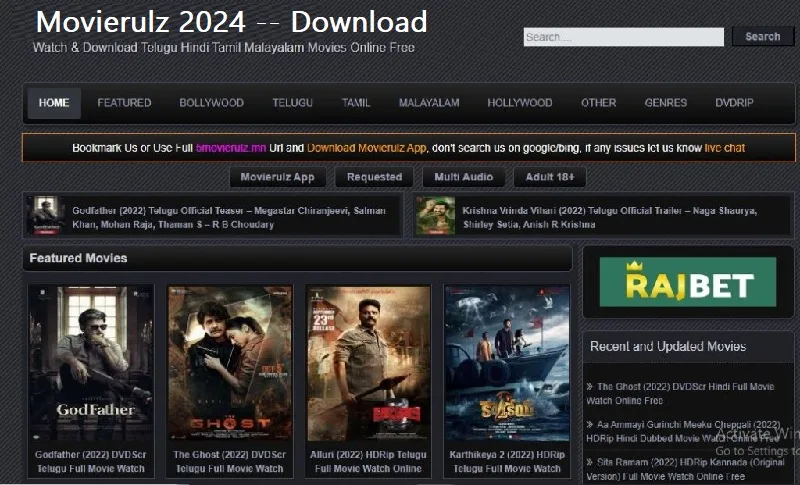Expand the GENRES menu
The width and height of the screenshot is (800, 485).
[x=665, y=103]
